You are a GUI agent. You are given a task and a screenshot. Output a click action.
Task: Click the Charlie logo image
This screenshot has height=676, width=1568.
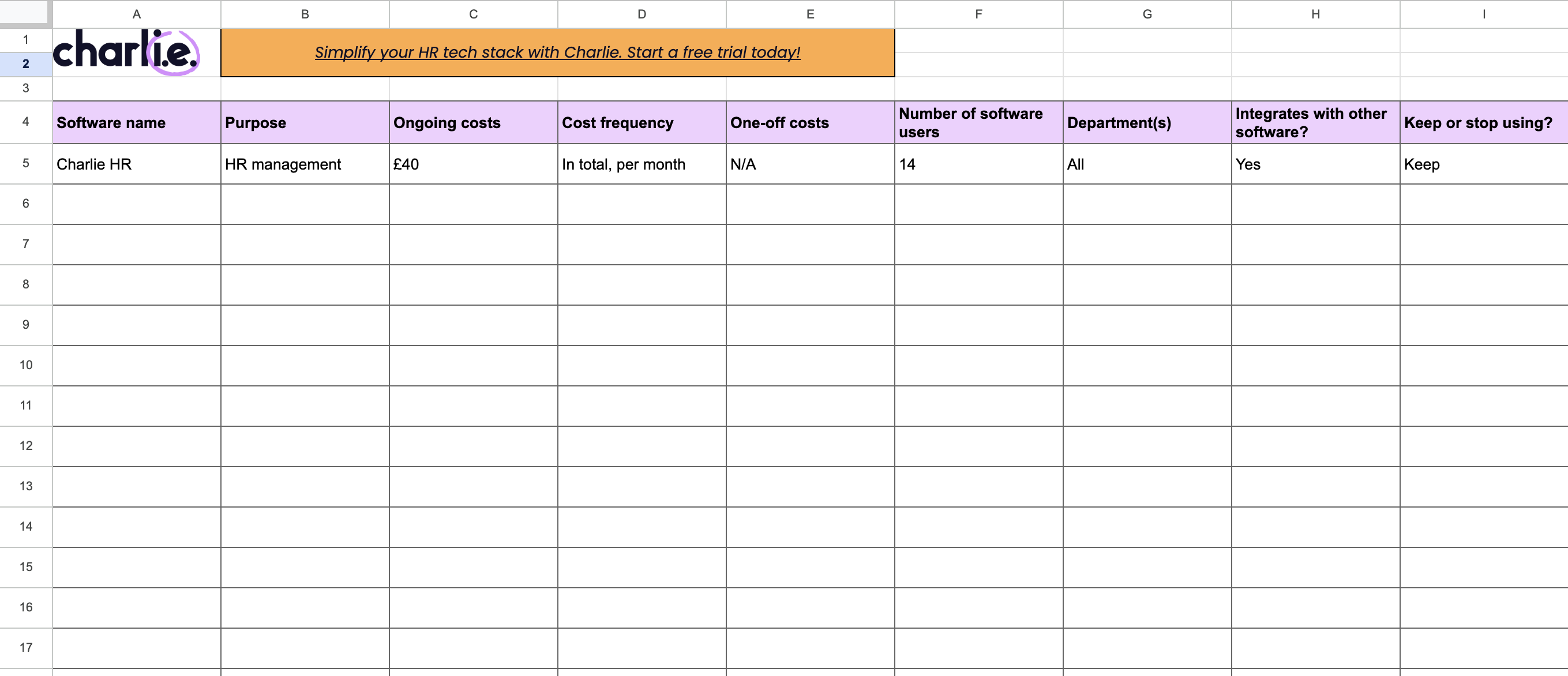point(126,52)
